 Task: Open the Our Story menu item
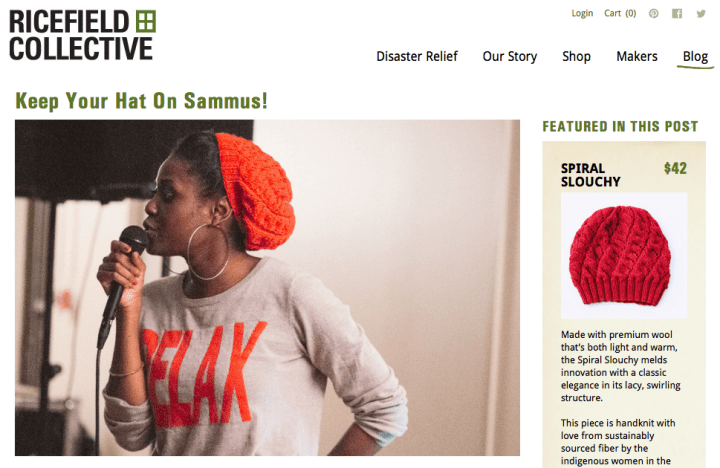(x=510, y=56)
